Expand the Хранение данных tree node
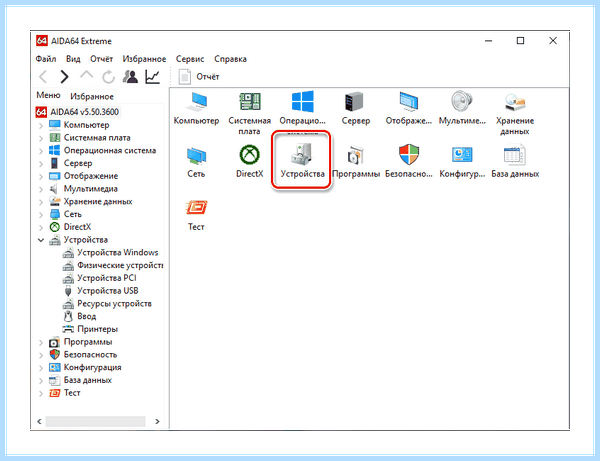 pos(41,202)
